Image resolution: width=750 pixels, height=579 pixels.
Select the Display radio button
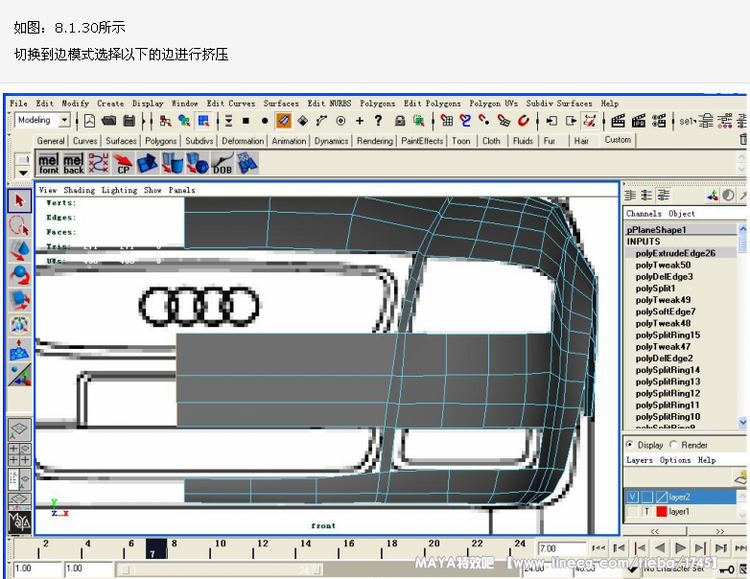(629, 445)
